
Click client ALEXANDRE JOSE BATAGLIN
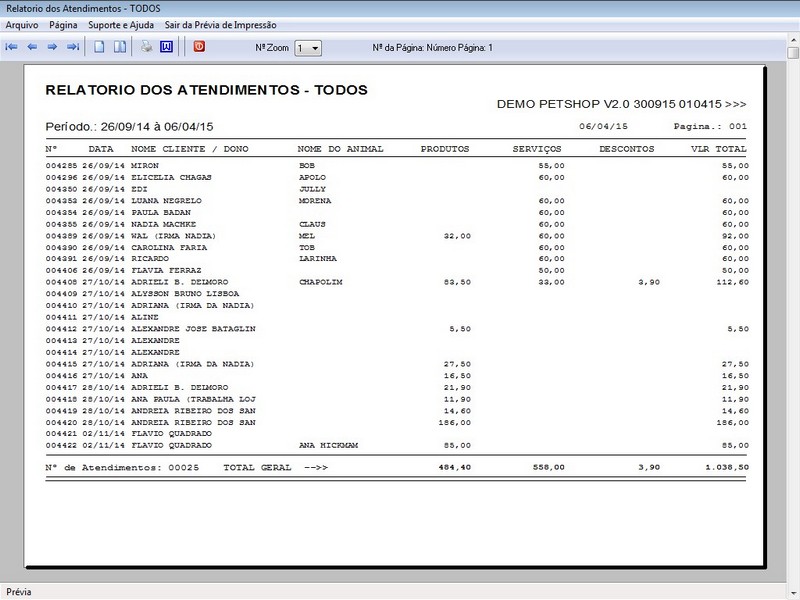193,329
